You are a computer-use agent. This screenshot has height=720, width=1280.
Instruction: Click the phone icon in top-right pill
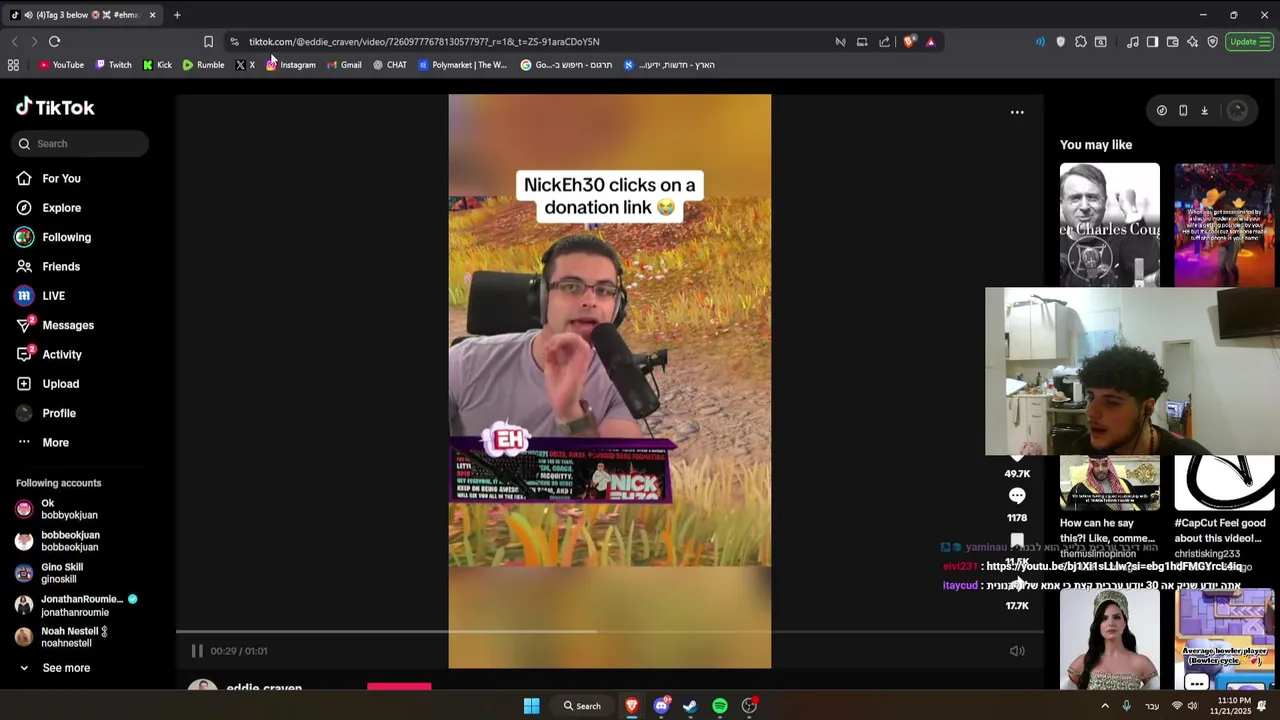click(1183, 111)
